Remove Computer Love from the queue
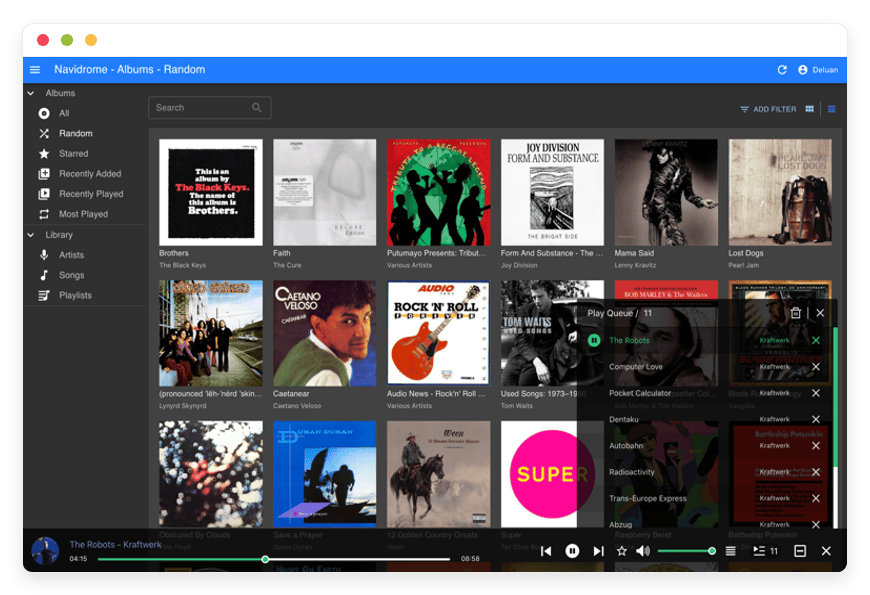The width and height of the screenshot is (870, 595). pos(816,367)
